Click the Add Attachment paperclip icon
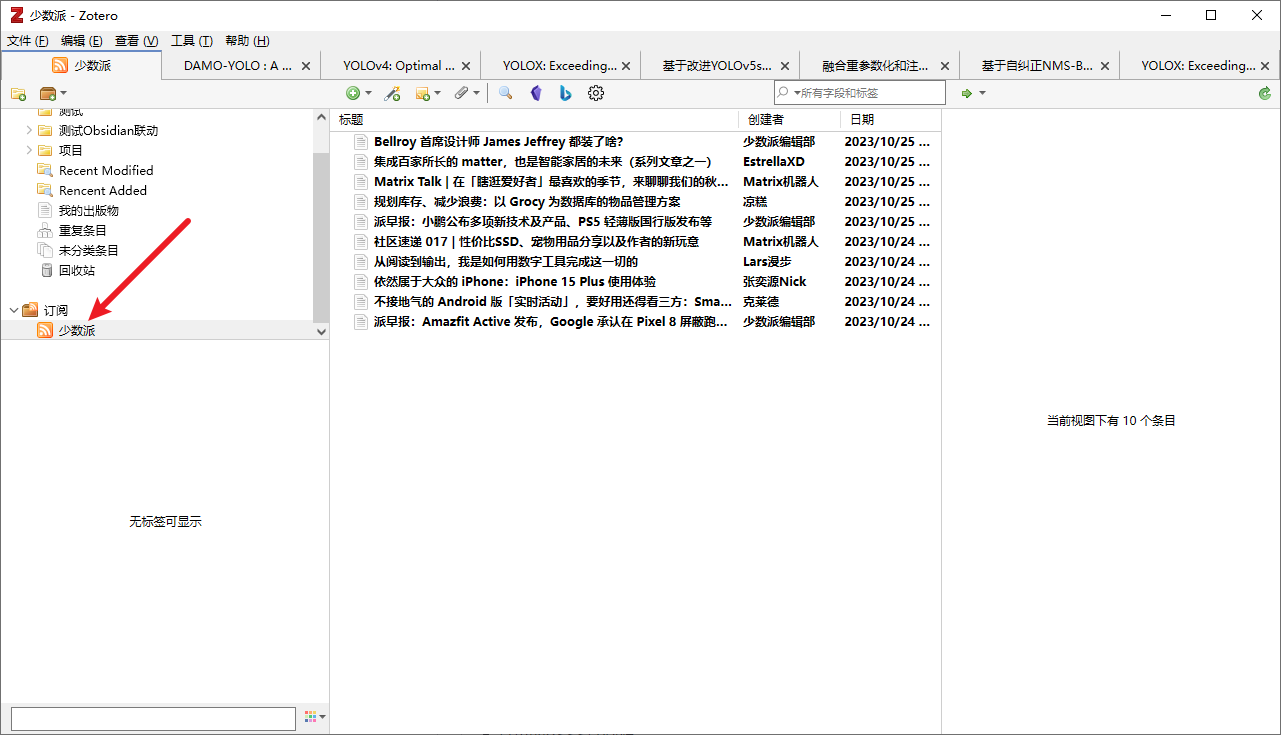 point(461,93)
